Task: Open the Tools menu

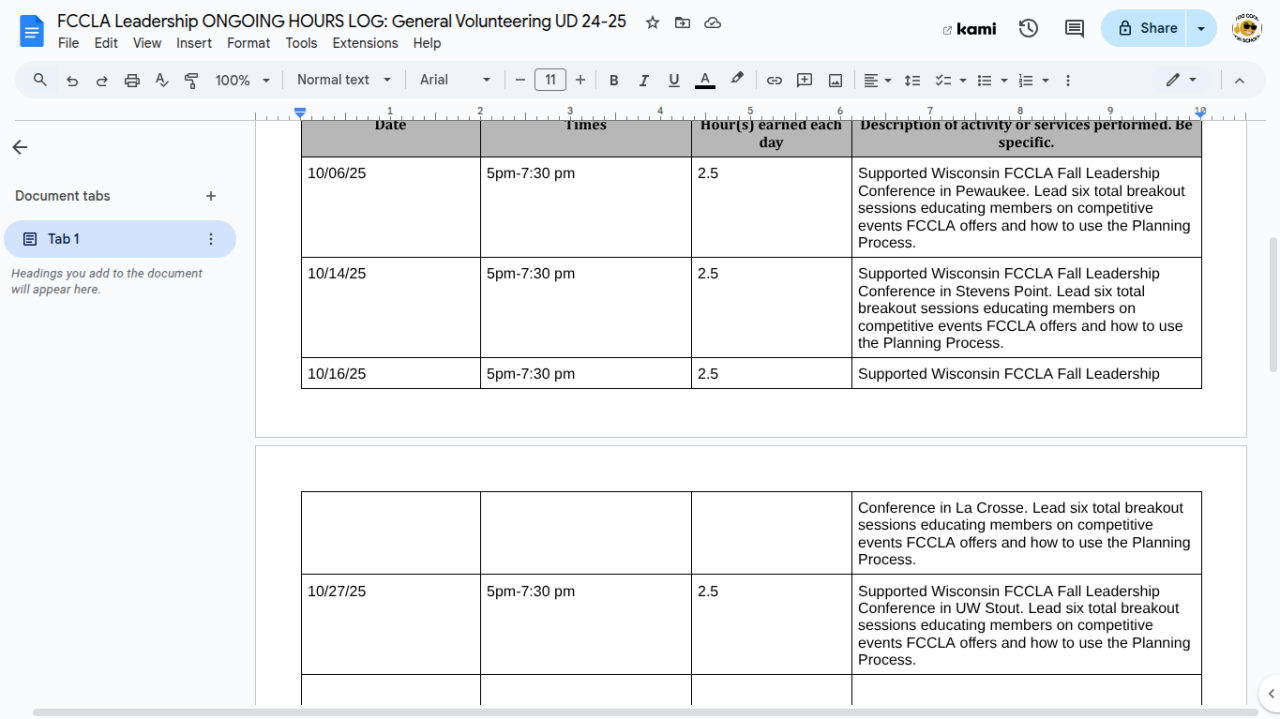Action: coord(301,43)
